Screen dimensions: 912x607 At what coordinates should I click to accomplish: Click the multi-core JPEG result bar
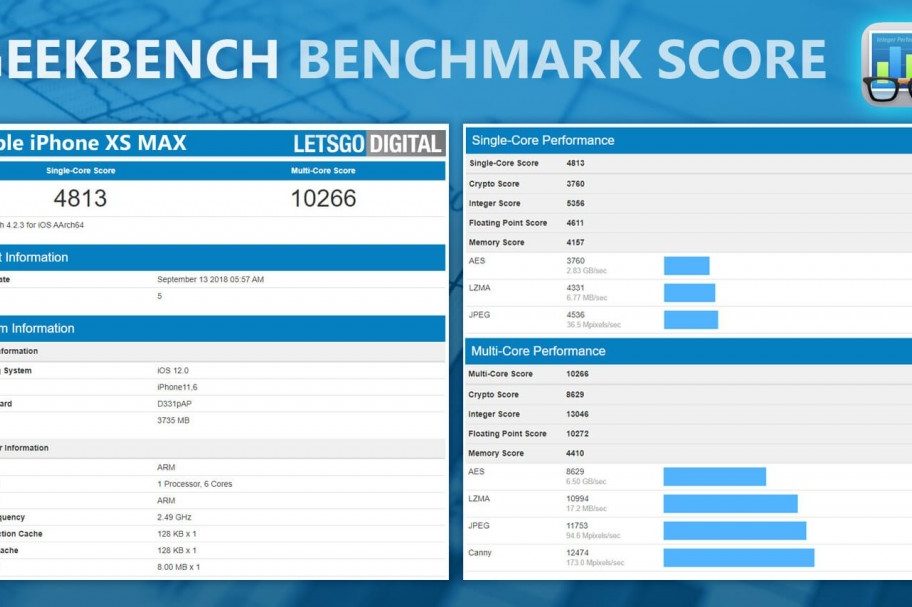tap(734, 530)
